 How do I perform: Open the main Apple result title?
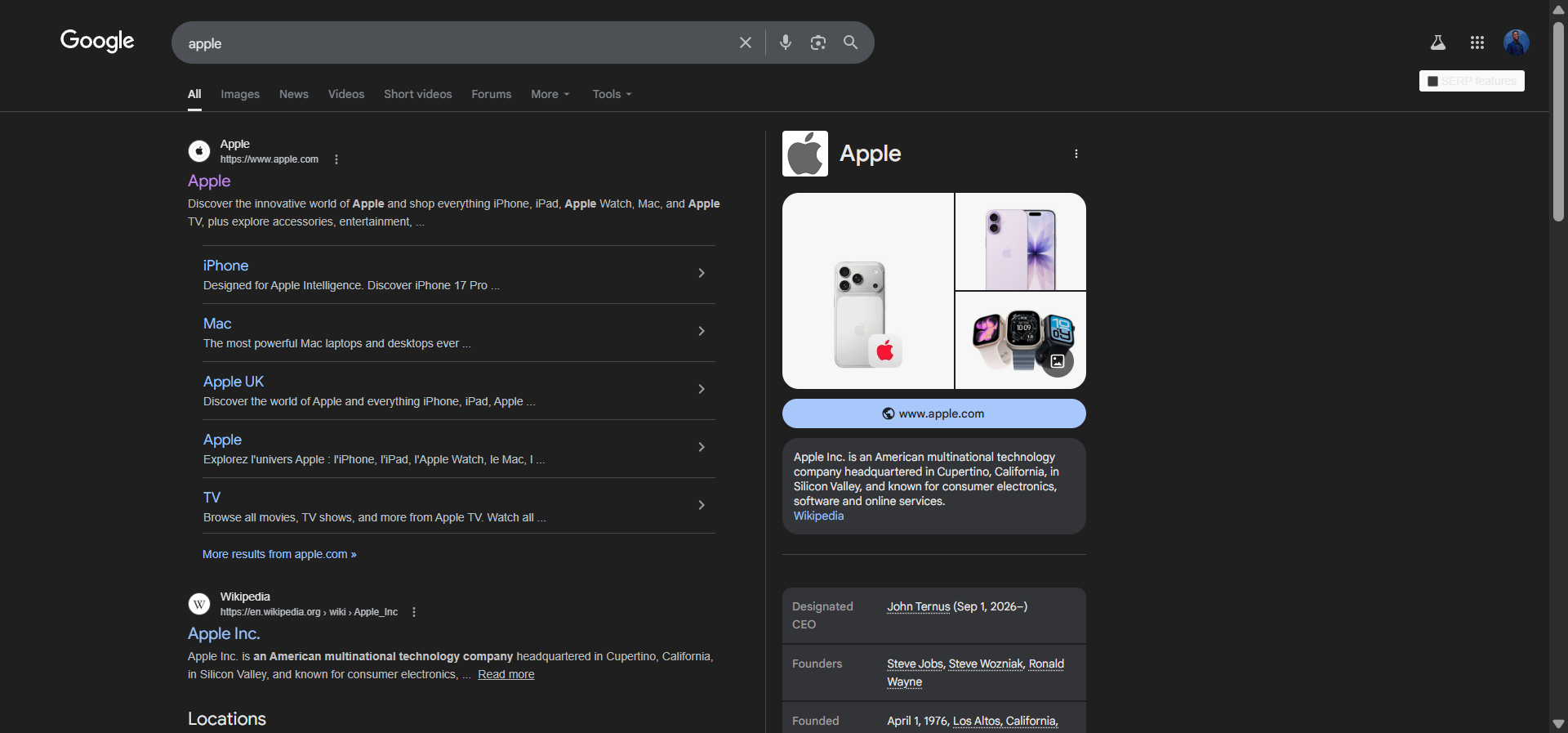[209, 181]
